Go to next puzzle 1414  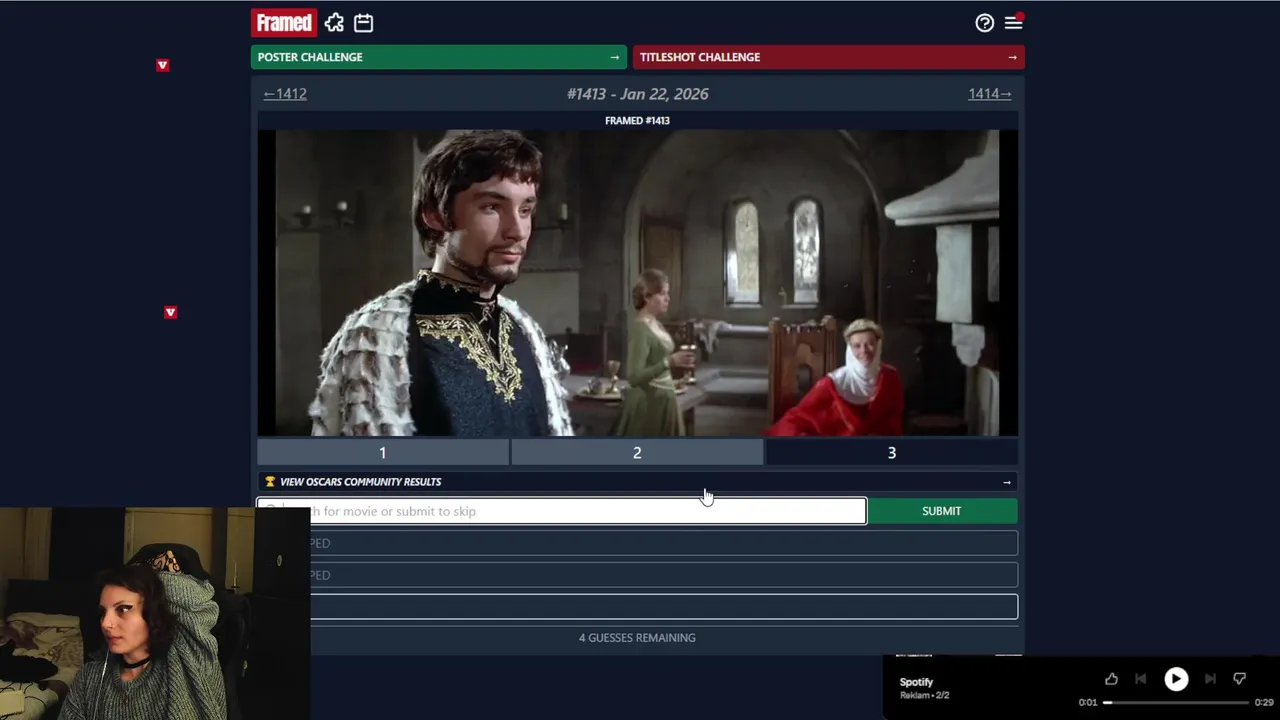click(x=990, y=94)
